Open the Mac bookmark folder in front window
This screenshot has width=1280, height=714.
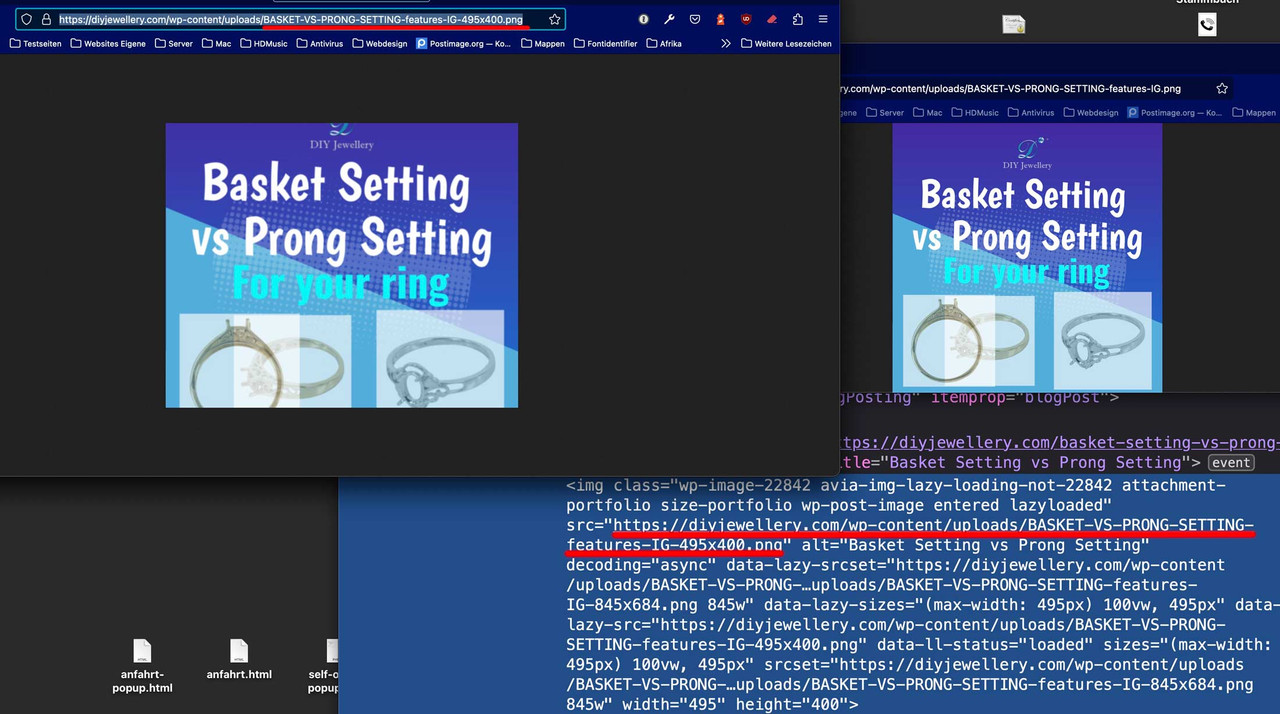coord(216,44)
